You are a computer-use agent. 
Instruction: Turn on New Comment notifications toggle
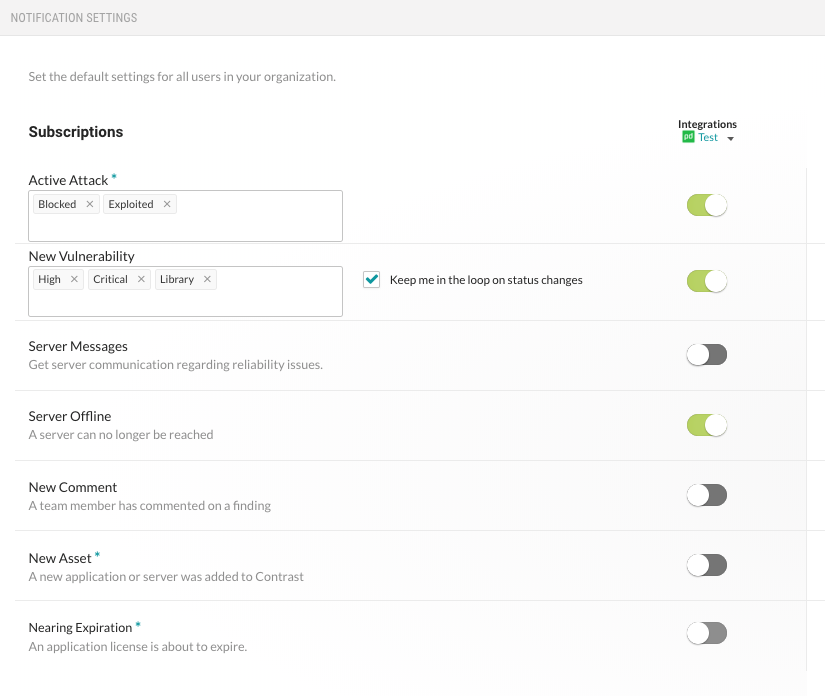pyautogui.click(x=706, y=495)
